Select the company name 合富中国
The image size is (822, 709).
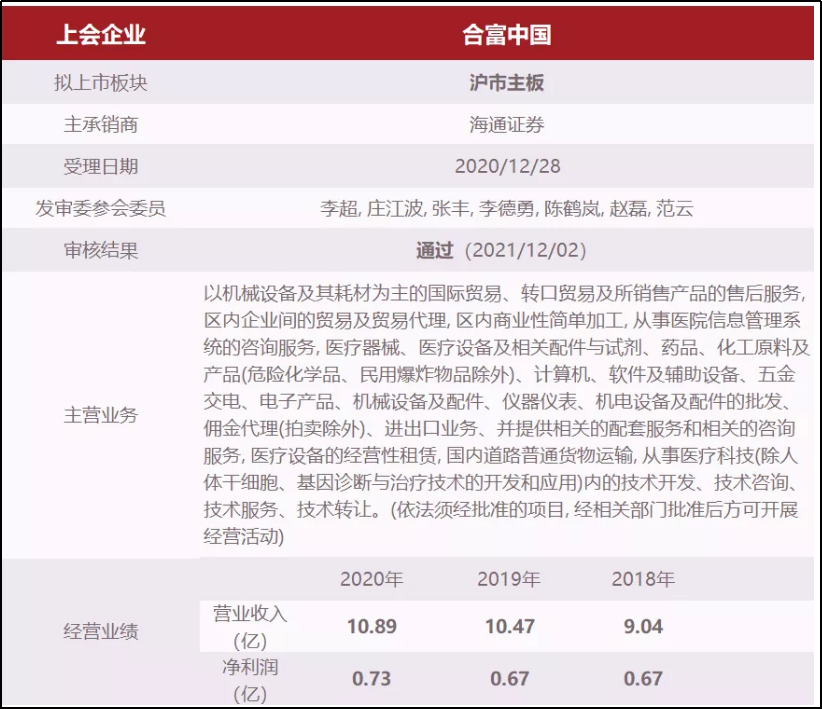507,35
